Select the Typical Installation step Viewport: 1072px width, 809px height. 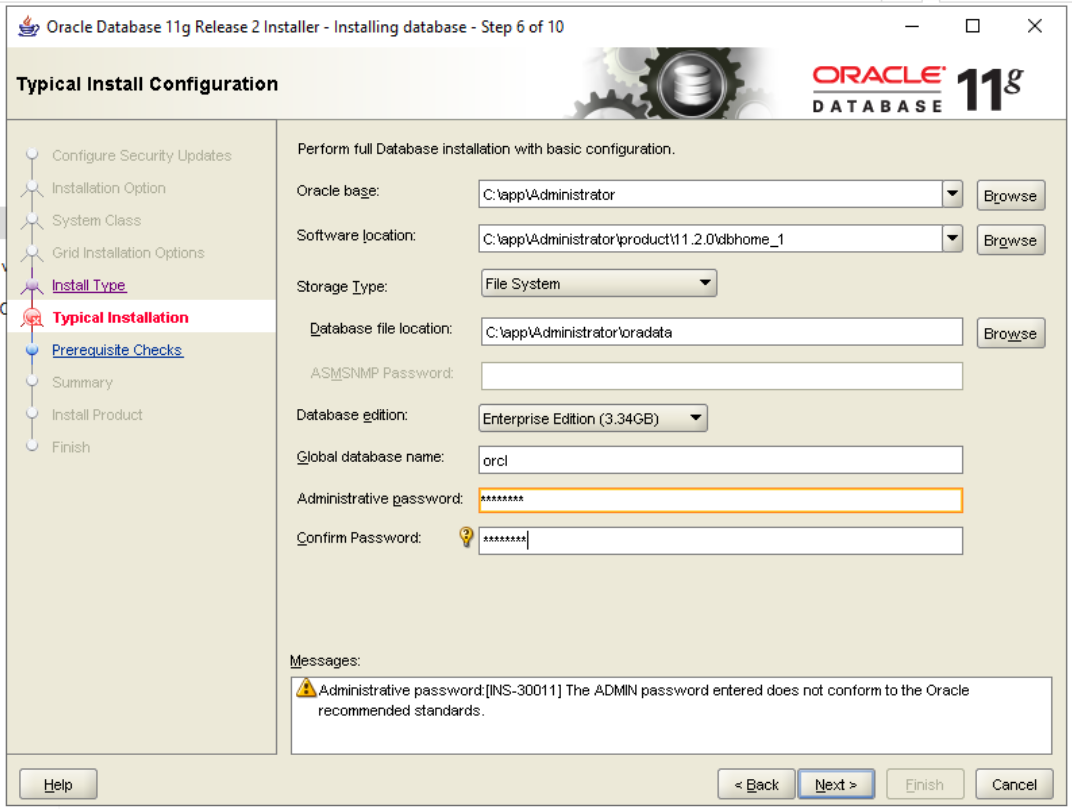[120, 317]
